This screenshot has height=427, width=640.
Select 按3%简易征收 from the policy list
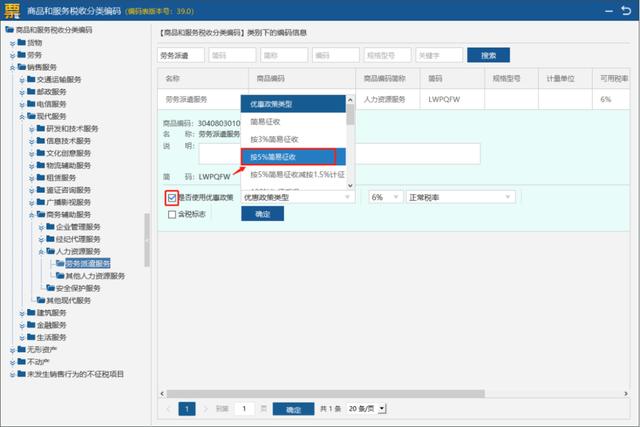pos(293,139)
